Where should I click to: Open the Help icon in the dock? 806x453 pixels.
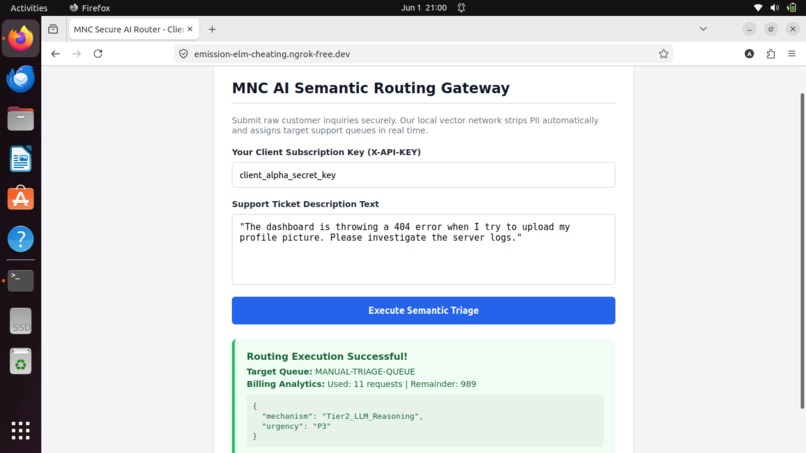pyautogui.click(x=21, y=239)
